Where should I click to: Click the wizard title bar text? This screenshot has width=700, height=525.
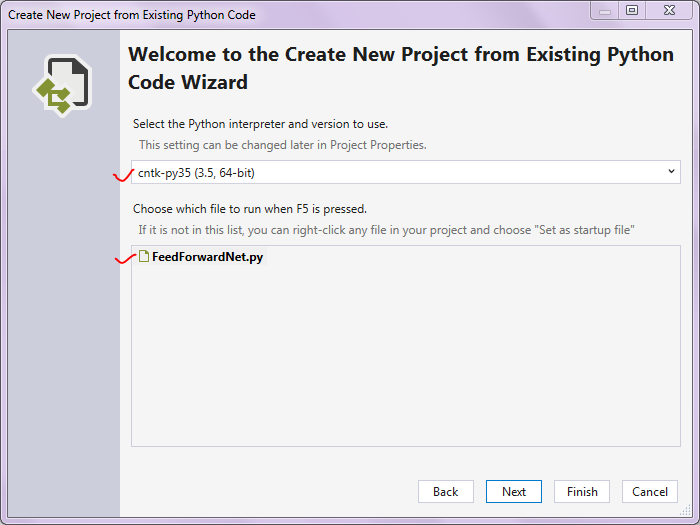[132, 15]
